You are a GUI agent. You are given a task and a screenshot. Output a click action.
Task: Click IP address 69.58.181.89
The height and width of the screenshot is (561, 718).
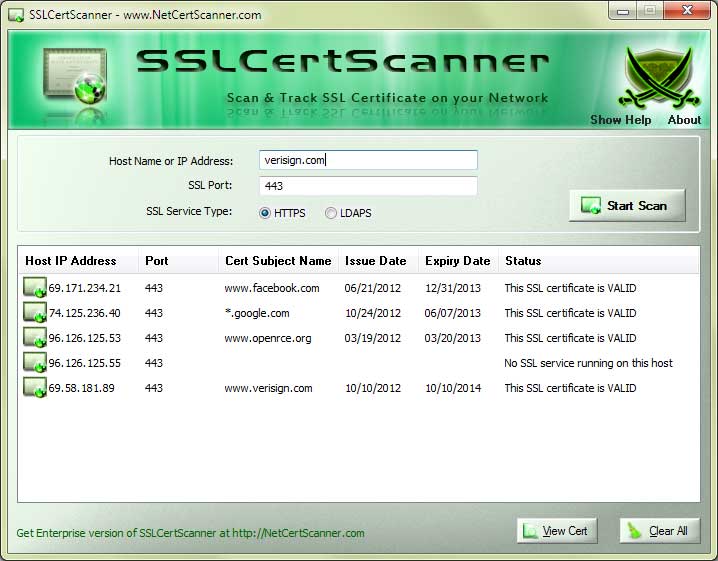[82, 388]
